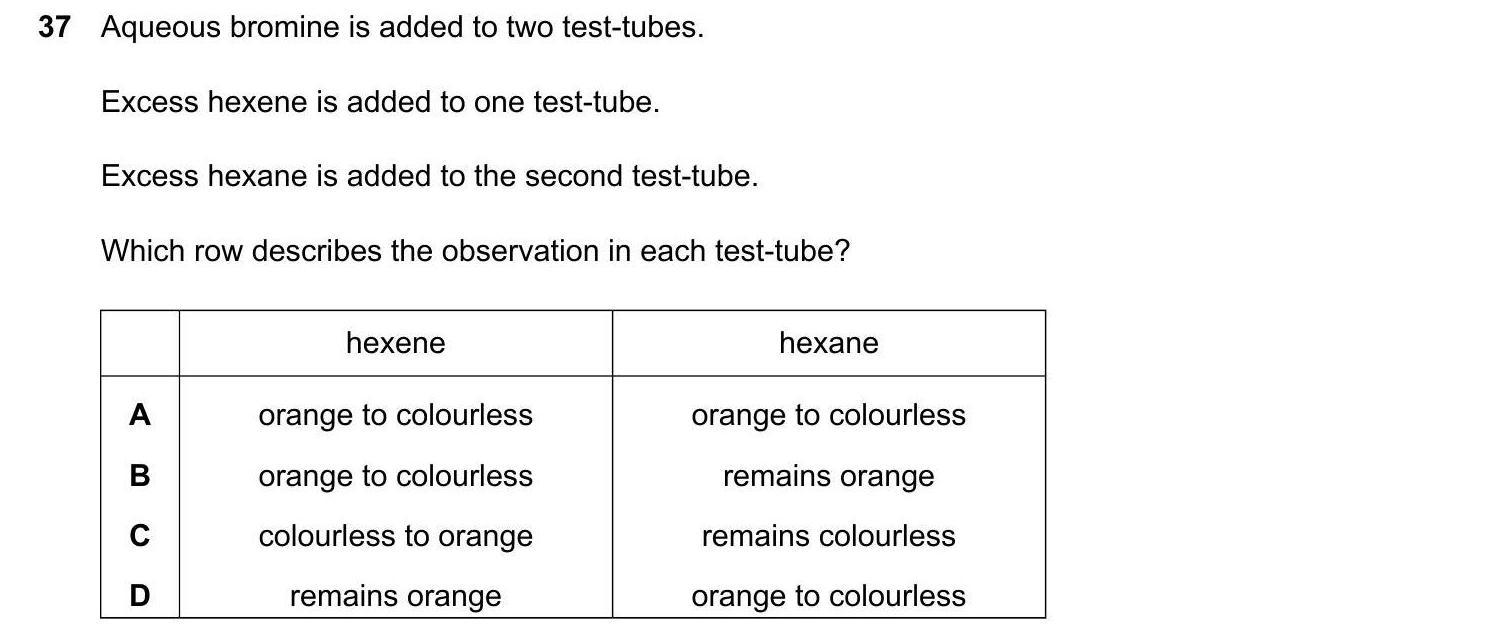
Task: Click the question number 37
Action: point(54,28)
